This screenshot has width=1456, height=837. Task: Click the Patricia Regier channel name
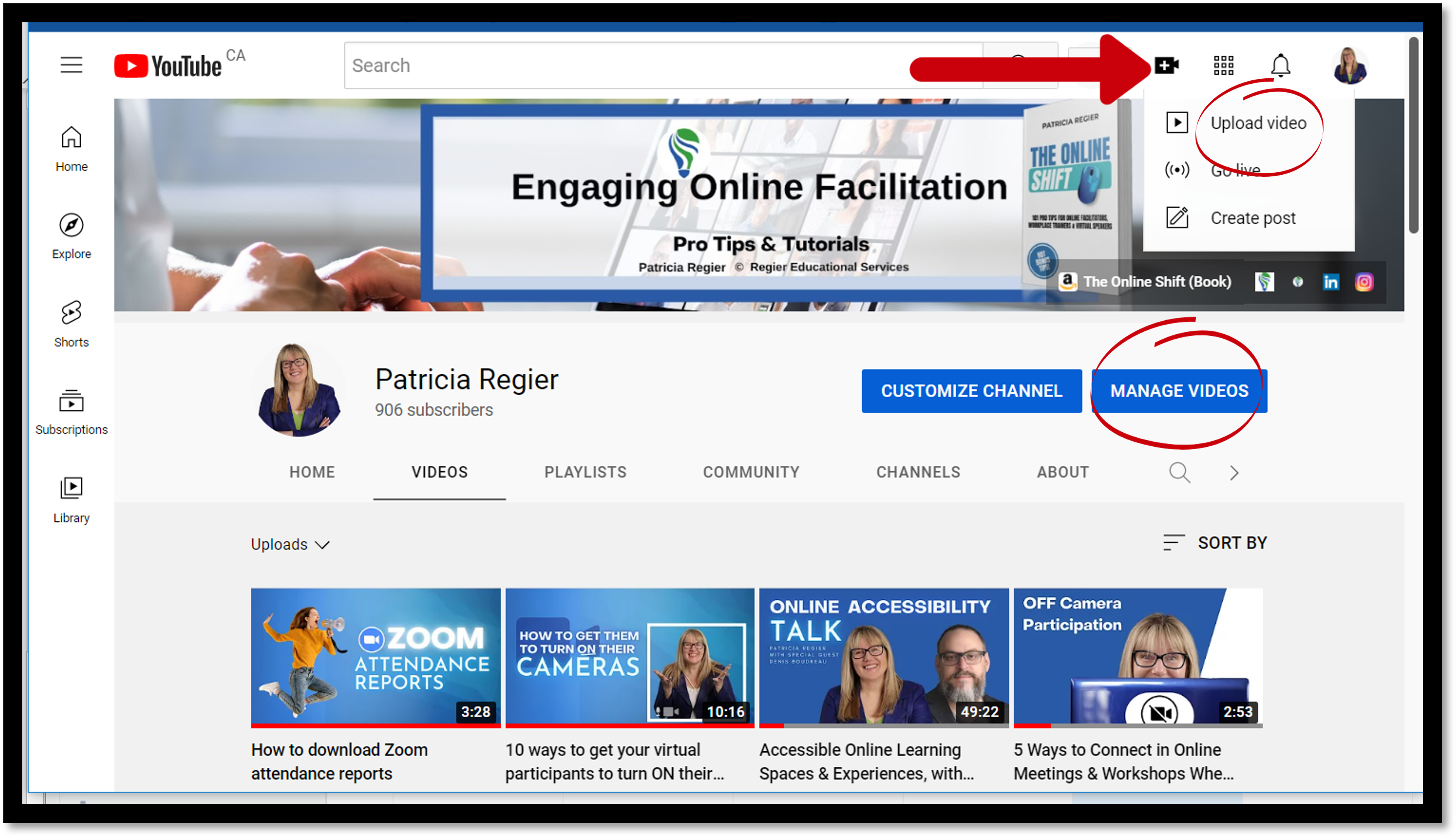tap(466, 380)
